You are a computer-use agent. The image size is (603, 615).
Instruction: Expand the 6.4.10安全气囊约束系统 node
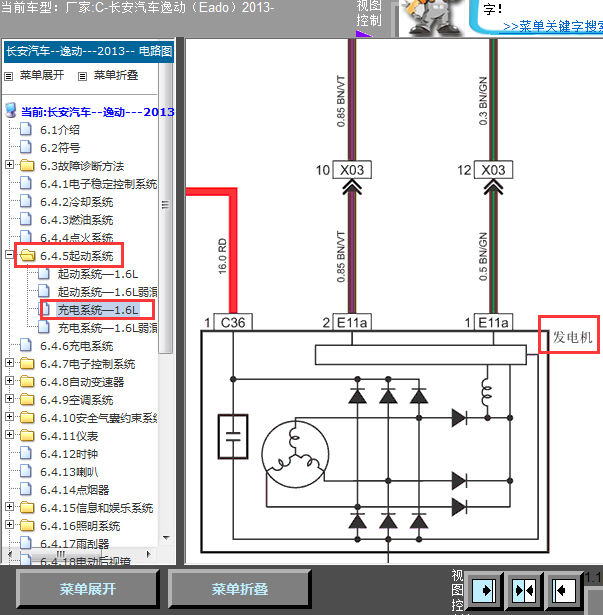click(x=9, y=417)
